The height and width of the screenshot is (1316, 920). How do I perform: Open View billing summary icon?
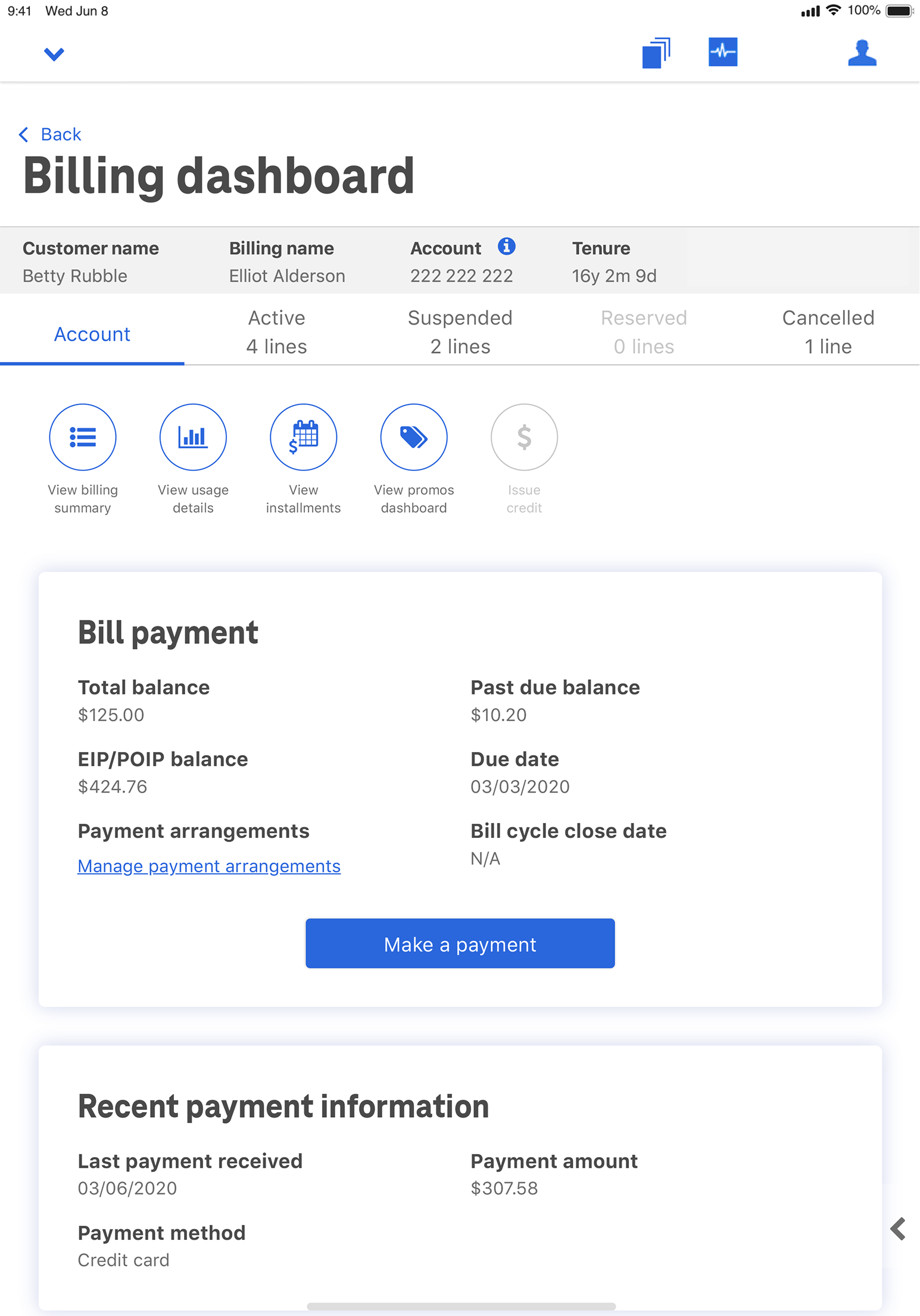pyautogui.click(x=83, y=437)
